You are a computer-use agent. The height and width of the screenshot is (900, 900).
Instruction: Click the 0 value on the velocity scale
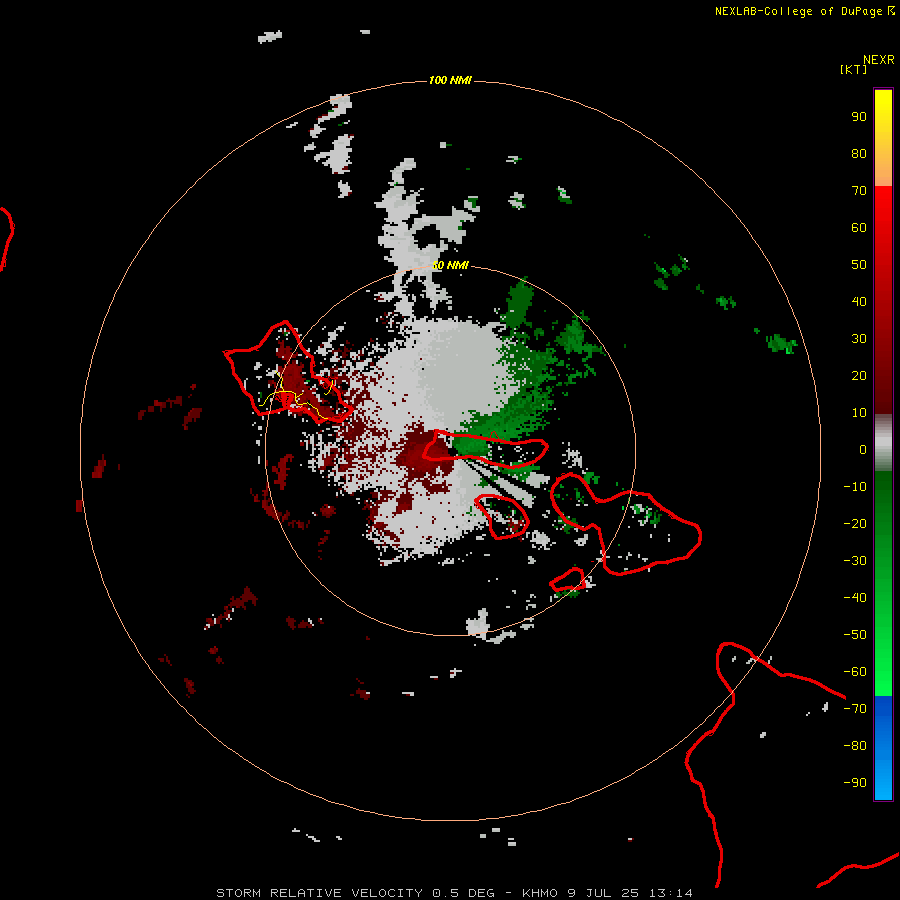863,450
